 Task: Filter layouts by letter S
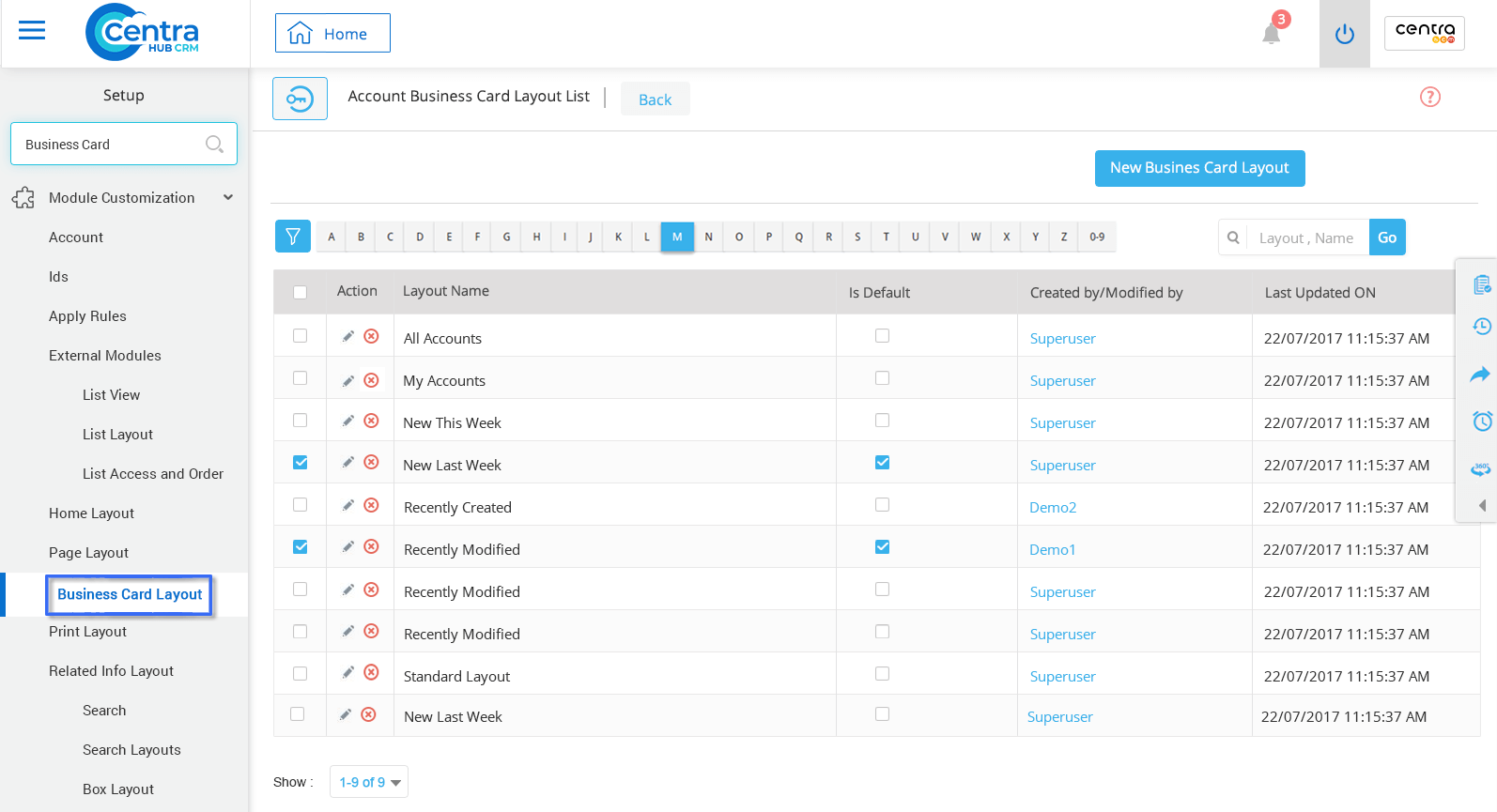(x=857, y=237)
